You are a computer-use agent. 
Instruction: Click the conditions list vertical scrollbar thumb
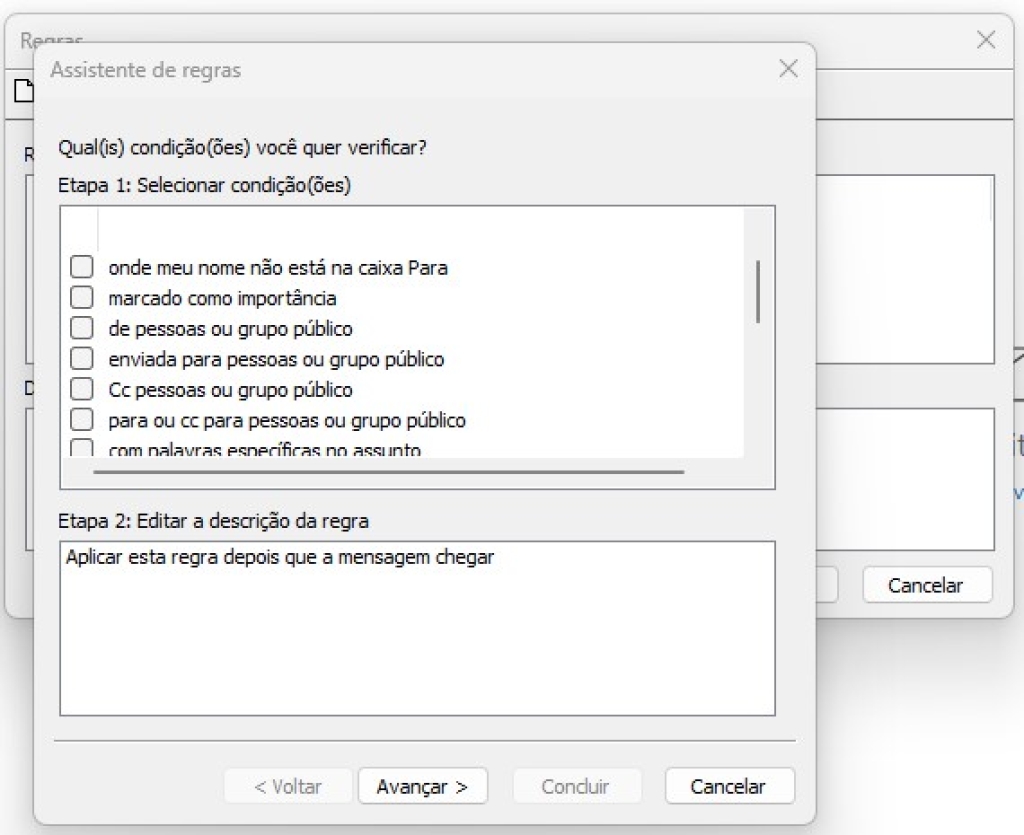pyautogui.click(x=759, y=291)
